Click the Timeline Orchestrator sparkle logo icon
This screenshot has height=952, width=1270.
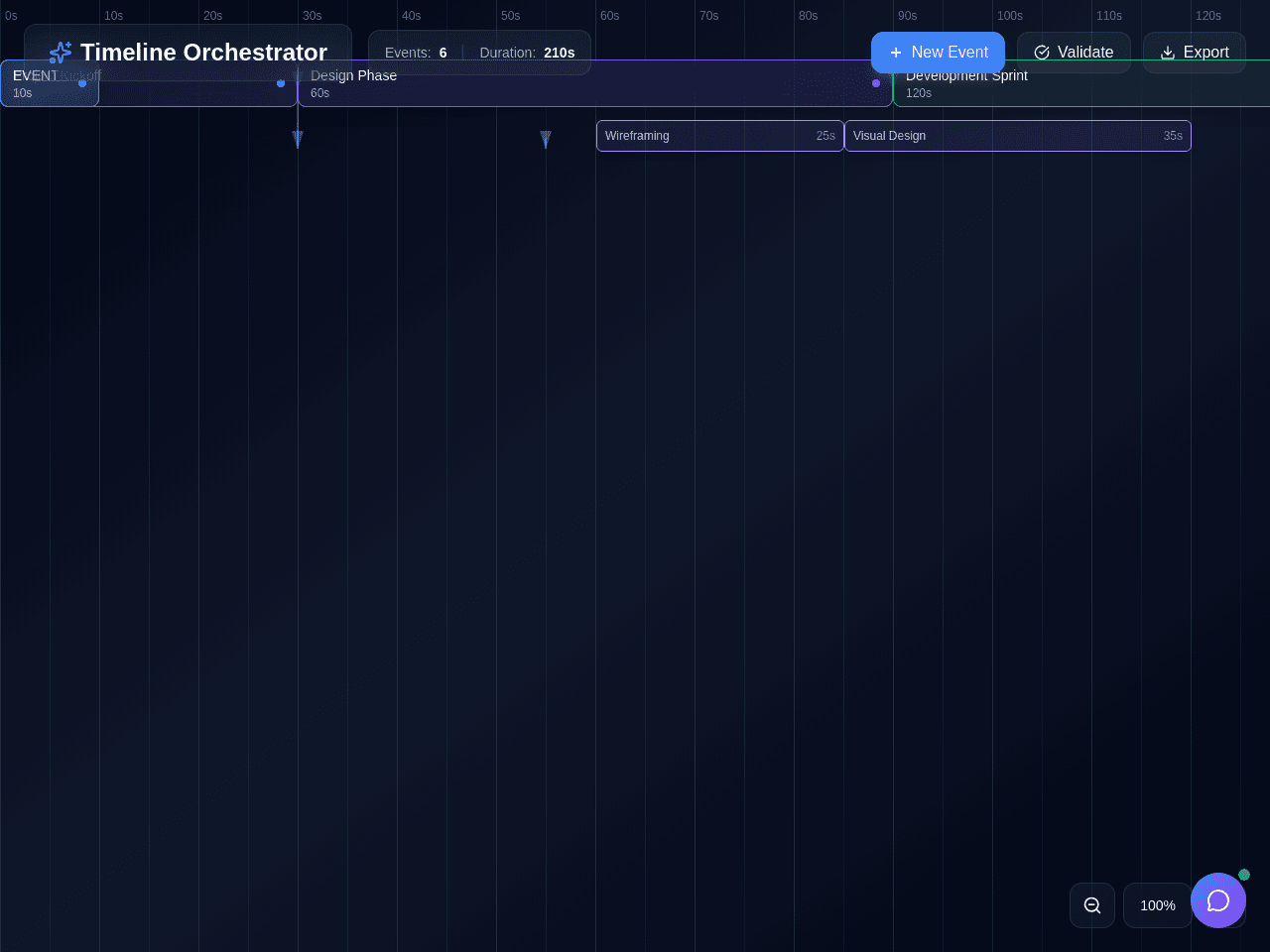pos(61,53)
